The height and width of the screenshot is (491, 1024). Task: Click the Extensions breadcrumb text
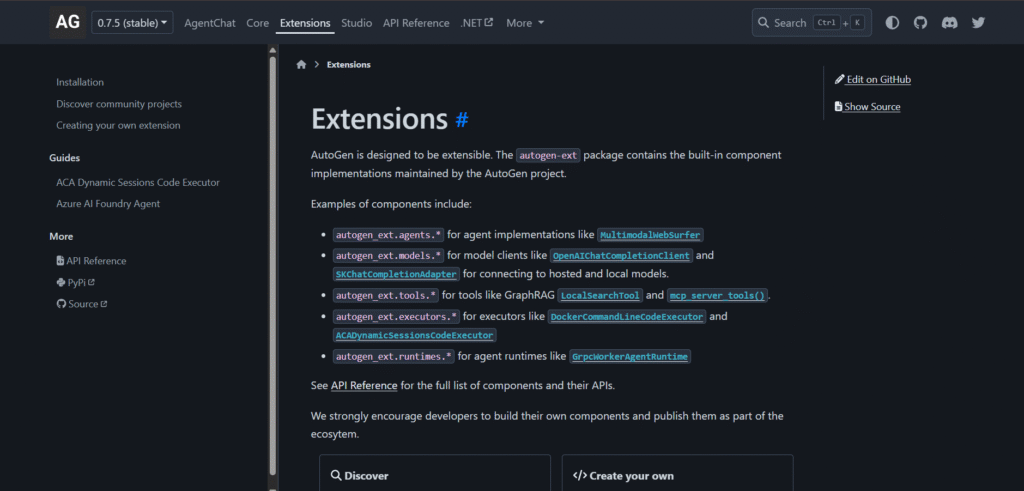(349, 65)
